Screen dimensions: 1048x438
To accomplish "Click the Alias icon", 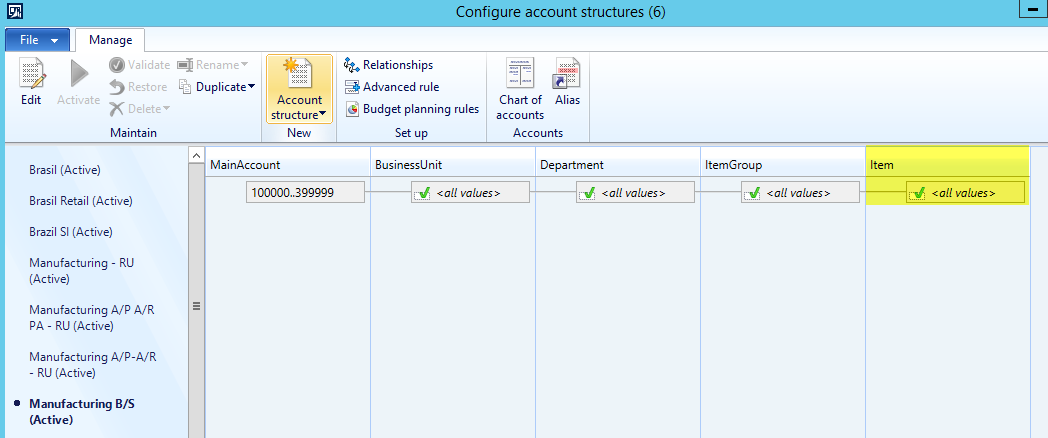I will (567, 75).
